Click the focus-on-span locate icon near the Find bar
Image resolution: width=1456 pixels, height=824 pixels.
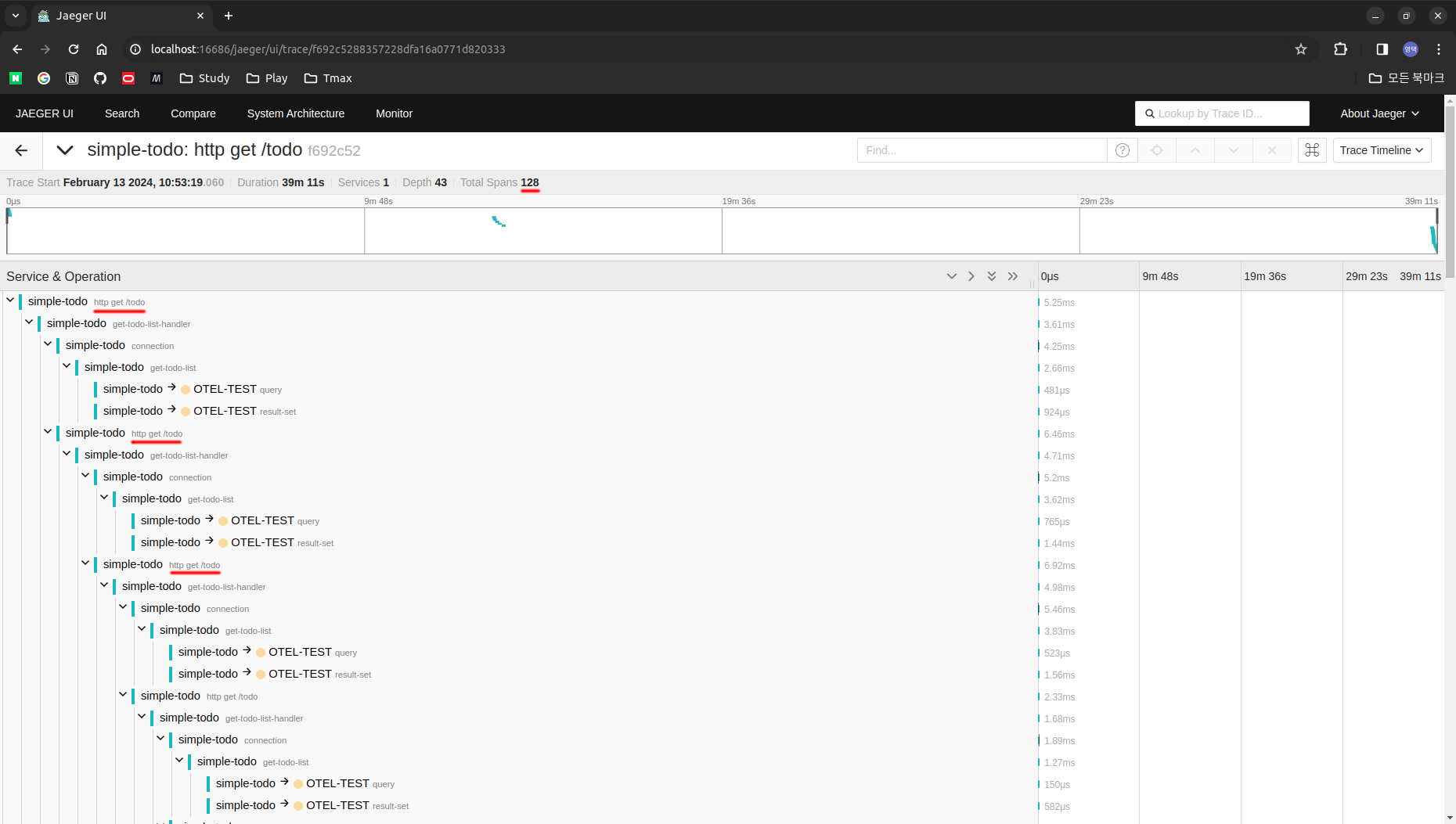click(x=1156, y=150)
